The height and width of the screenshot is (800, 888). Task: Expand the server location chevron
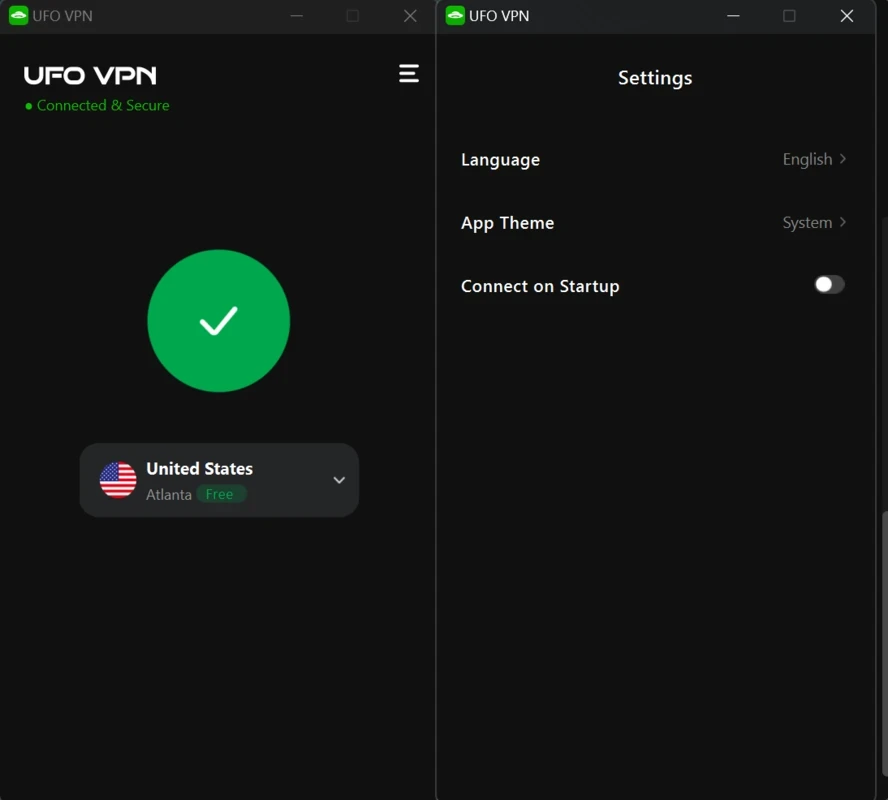tap(339, 480)
